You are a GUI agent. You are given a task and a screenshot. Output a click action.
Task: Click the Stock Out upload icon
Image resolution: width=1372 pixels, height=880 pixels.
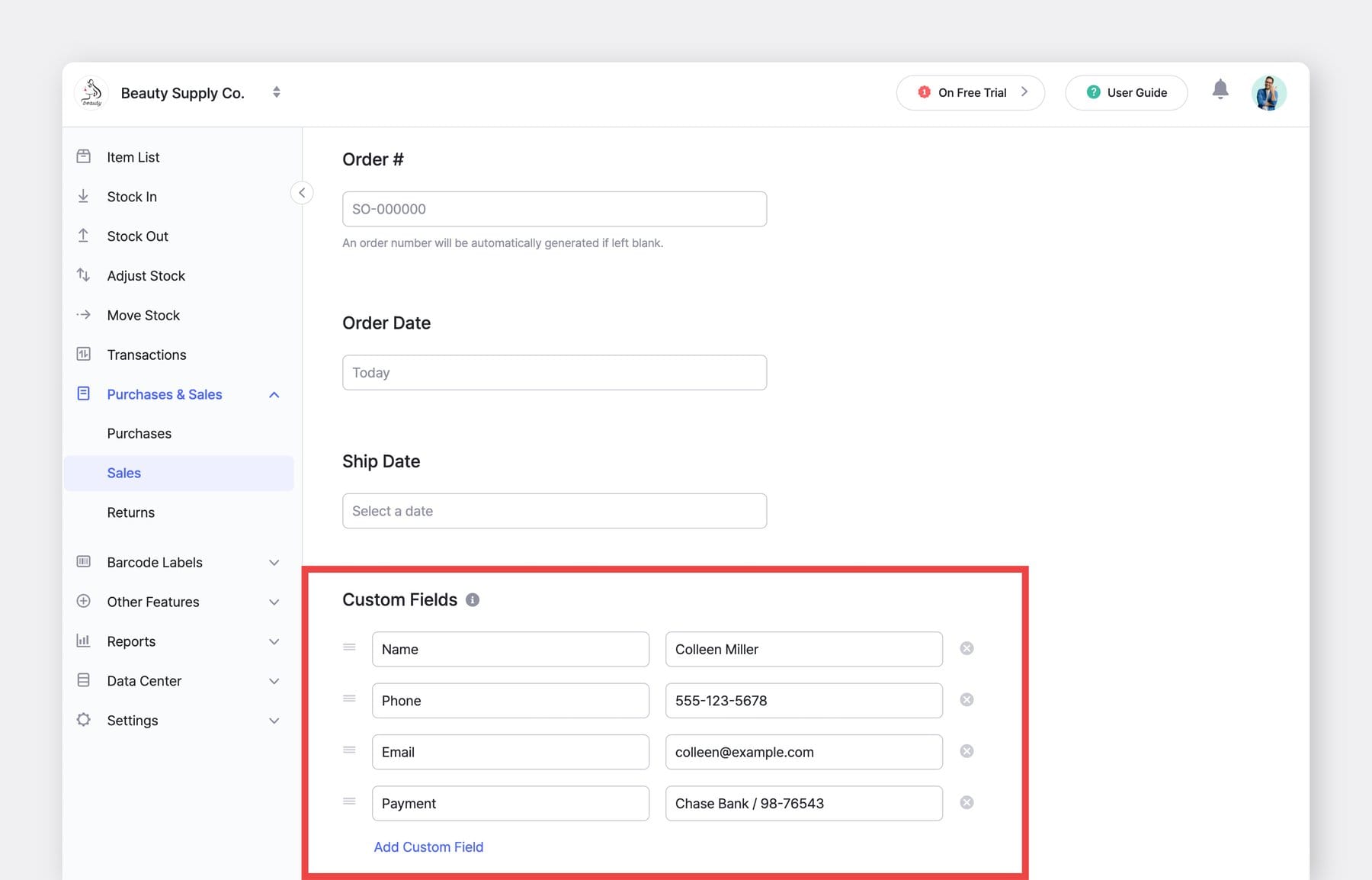[x=84, y=236]
